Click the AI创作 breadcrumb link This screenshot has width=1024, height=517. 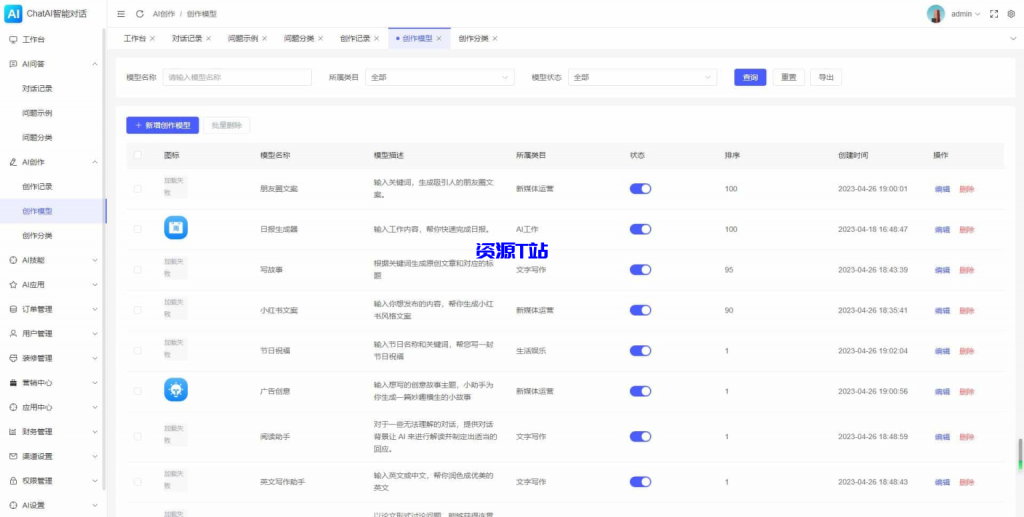point(163,14)
